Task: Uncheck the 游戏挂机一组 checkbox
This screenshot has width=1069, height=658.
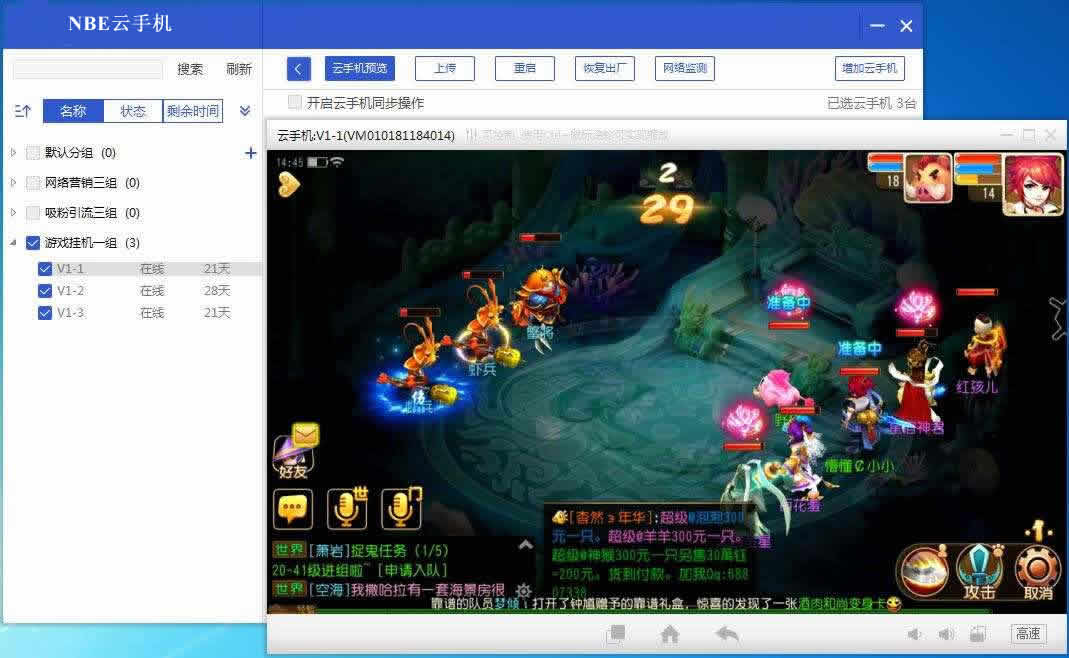Action: click(x=33, y=242)
